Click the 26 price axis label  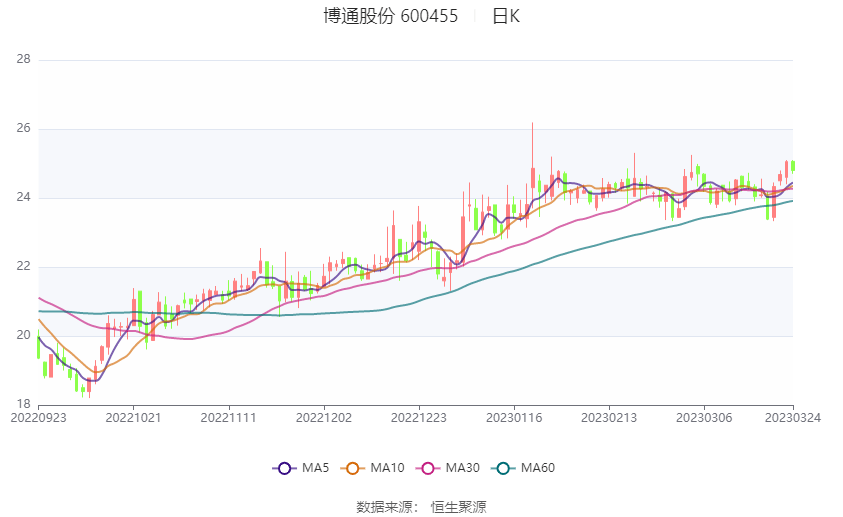24,128
